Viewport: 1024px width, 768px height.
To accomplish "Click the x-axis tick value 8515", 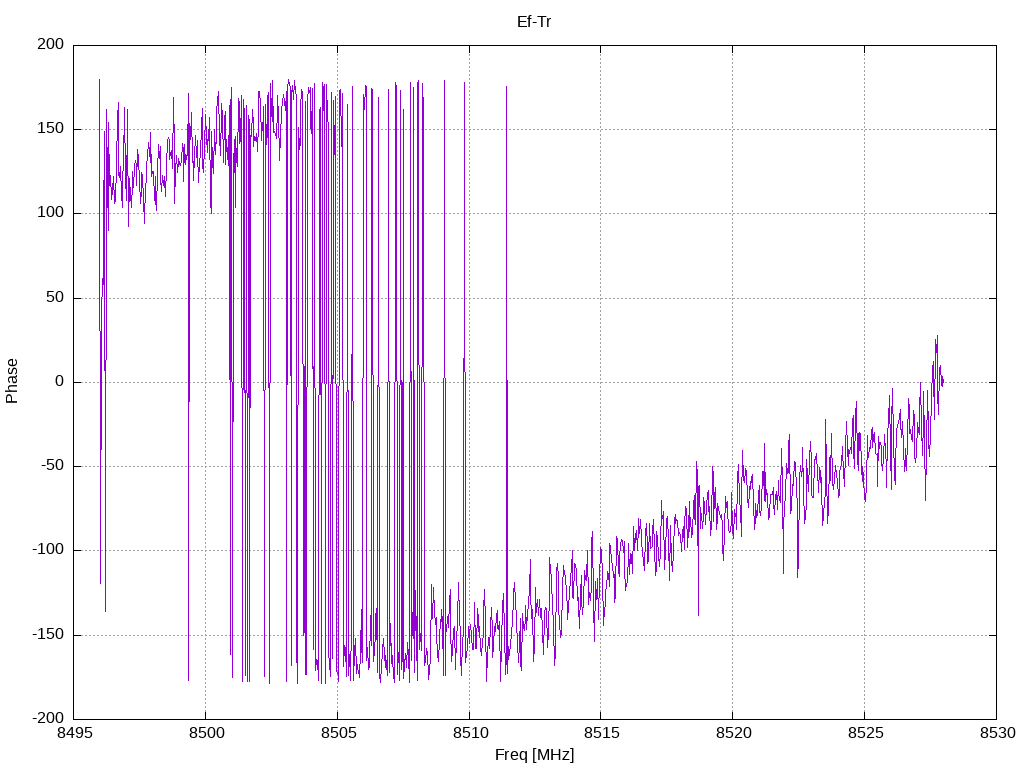I will [601, 733].
